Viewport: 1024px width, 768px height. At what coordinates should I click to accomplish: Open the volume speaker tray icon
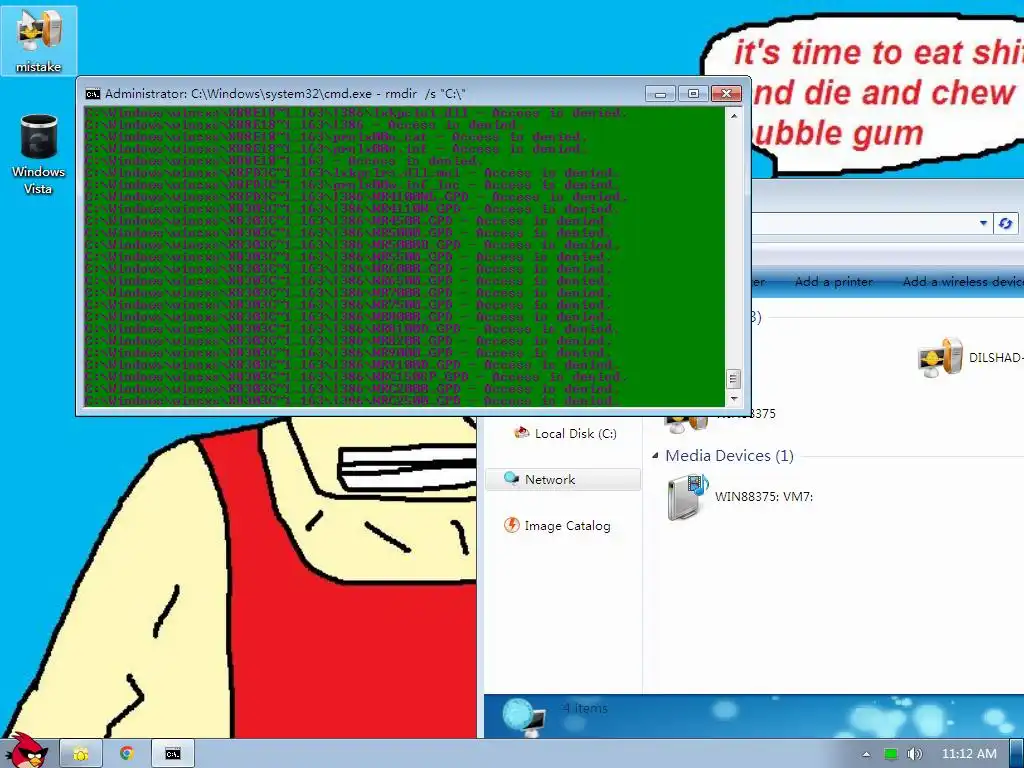tap(914, 754)
